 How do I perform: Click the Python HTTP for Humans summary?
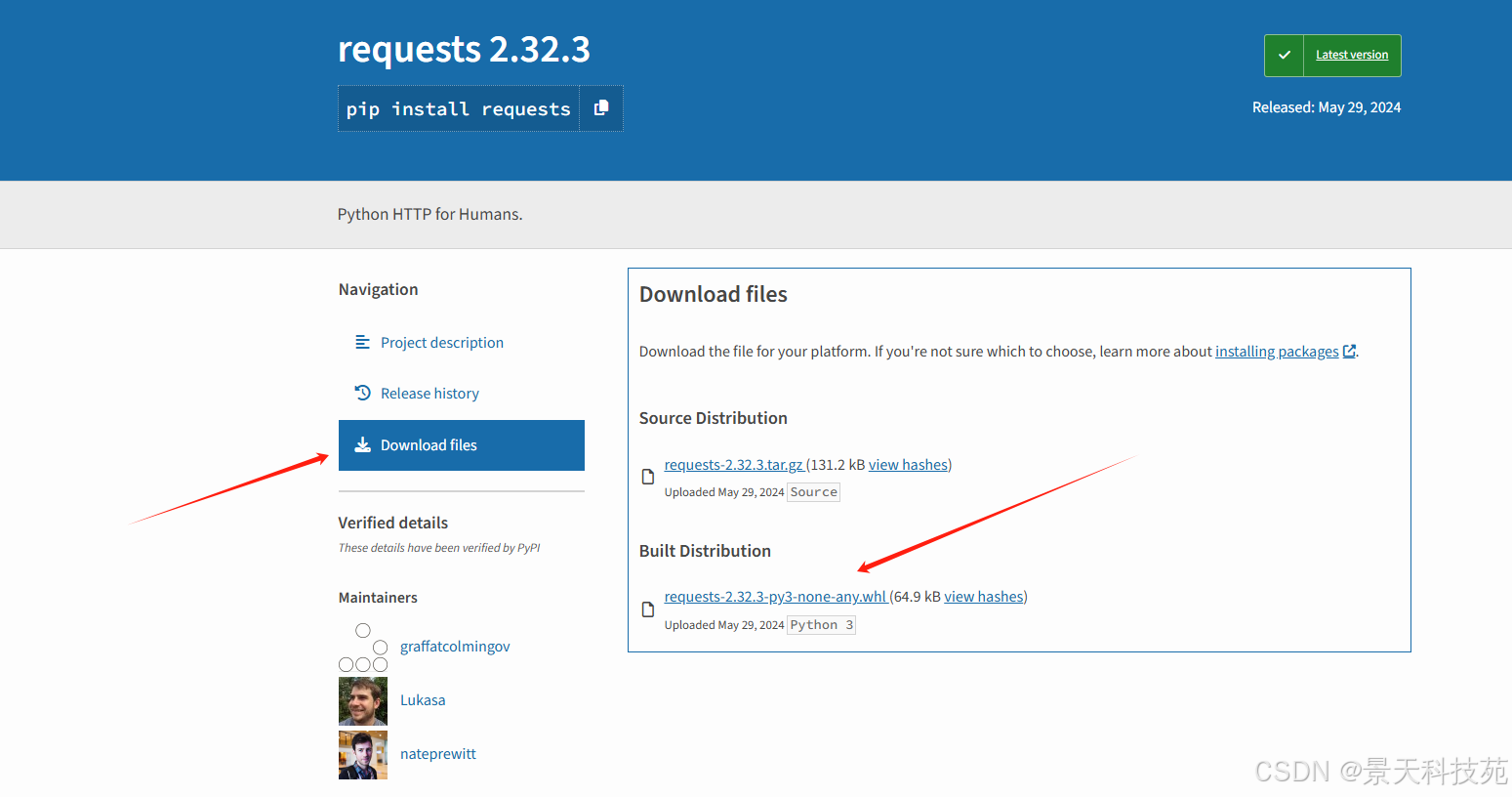429,214
